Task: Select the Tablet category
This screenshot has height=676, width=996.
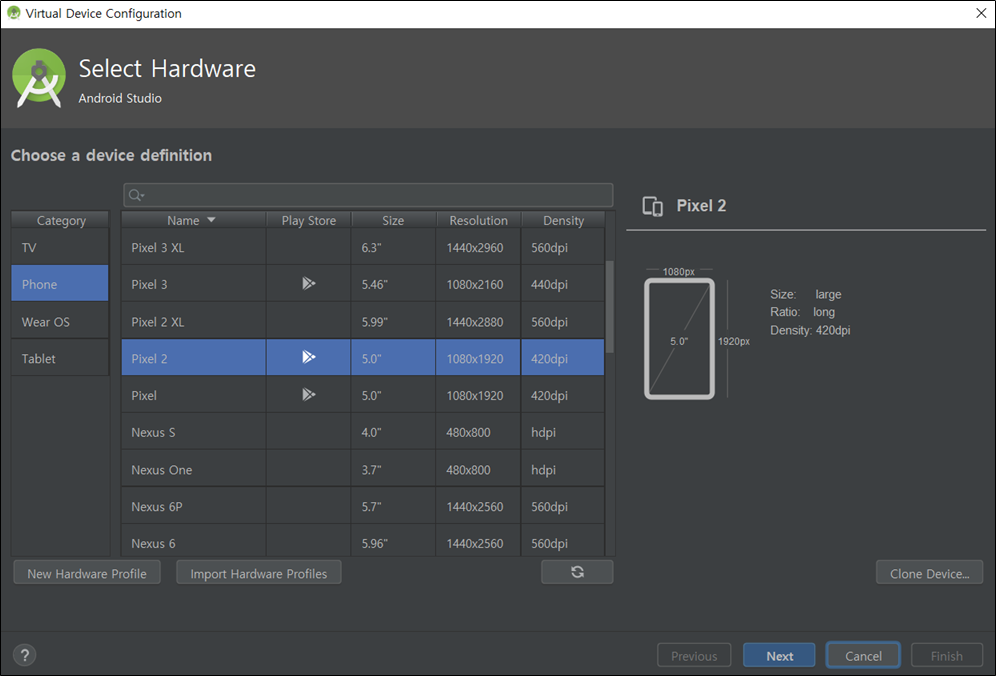Action: 60,358
